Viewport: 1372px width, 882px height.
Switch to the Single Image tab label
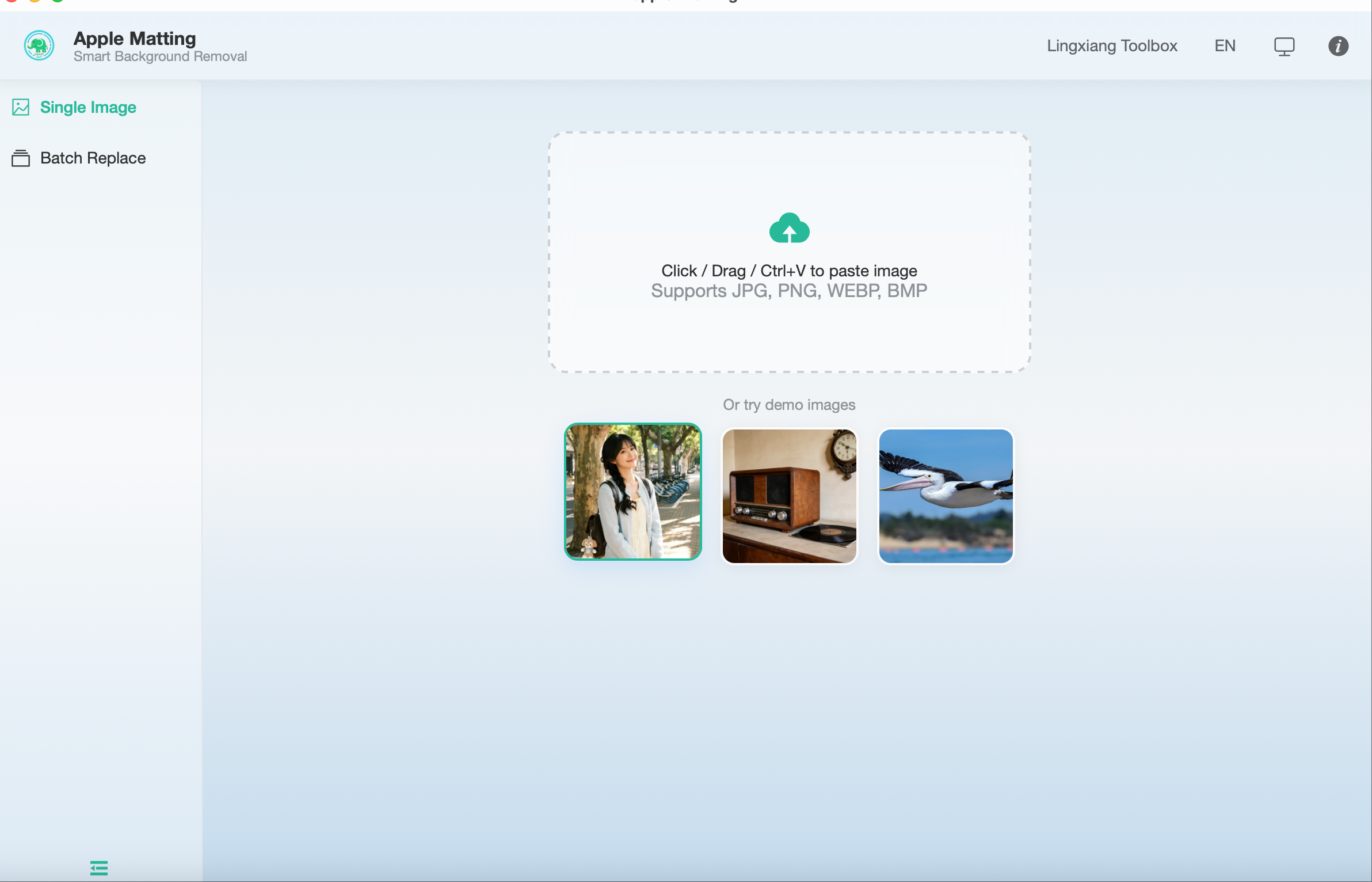coord(88,107)
